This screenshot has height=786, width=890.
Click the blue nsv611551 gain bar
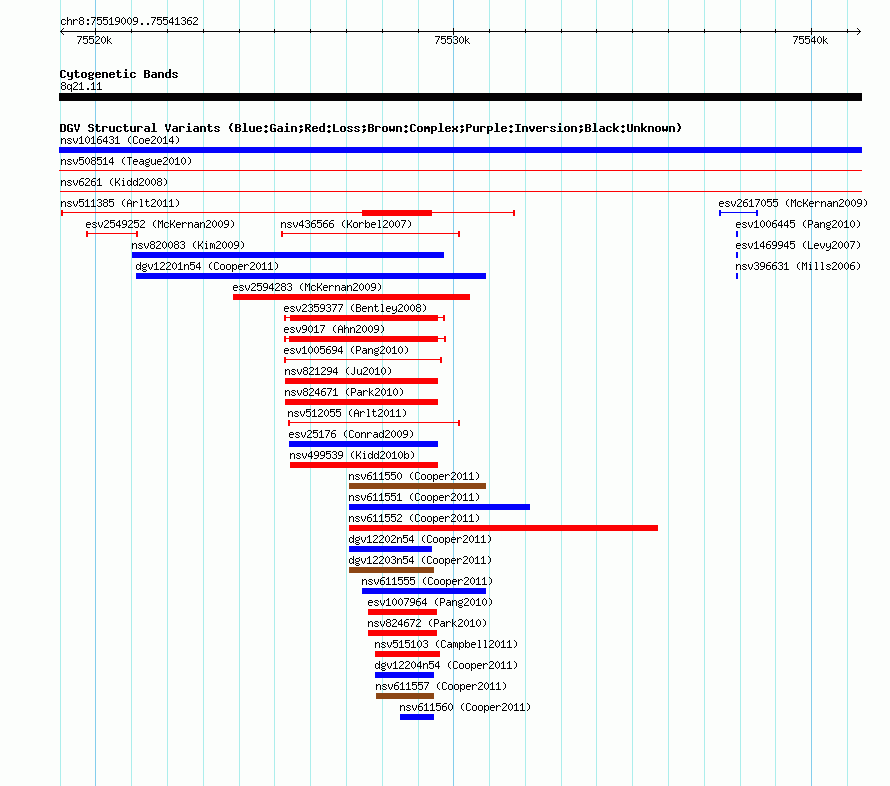tap(439, 507)
